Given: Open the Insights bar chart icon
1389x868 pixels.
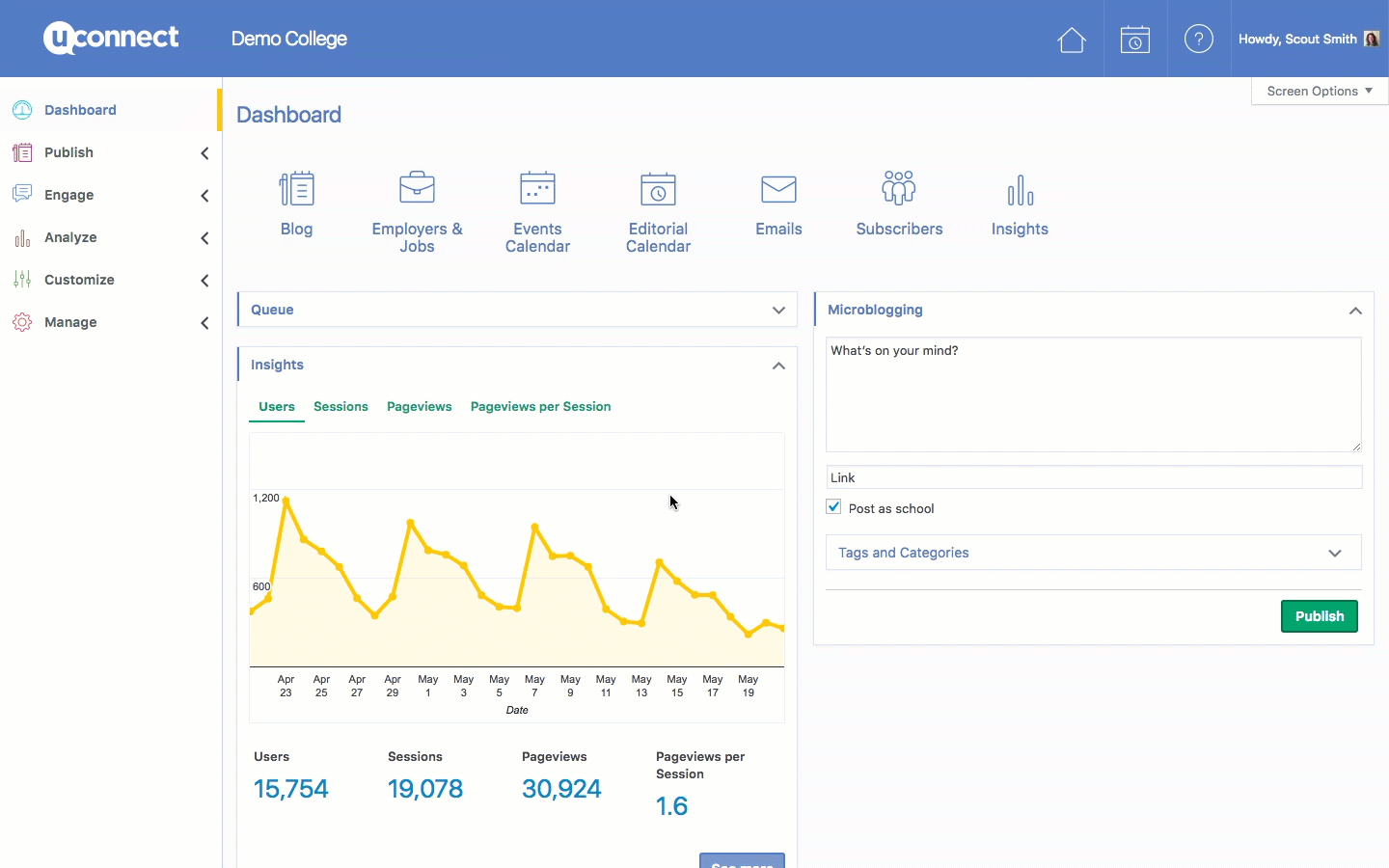Looking at the screenshot, I should coord(1020,191).
